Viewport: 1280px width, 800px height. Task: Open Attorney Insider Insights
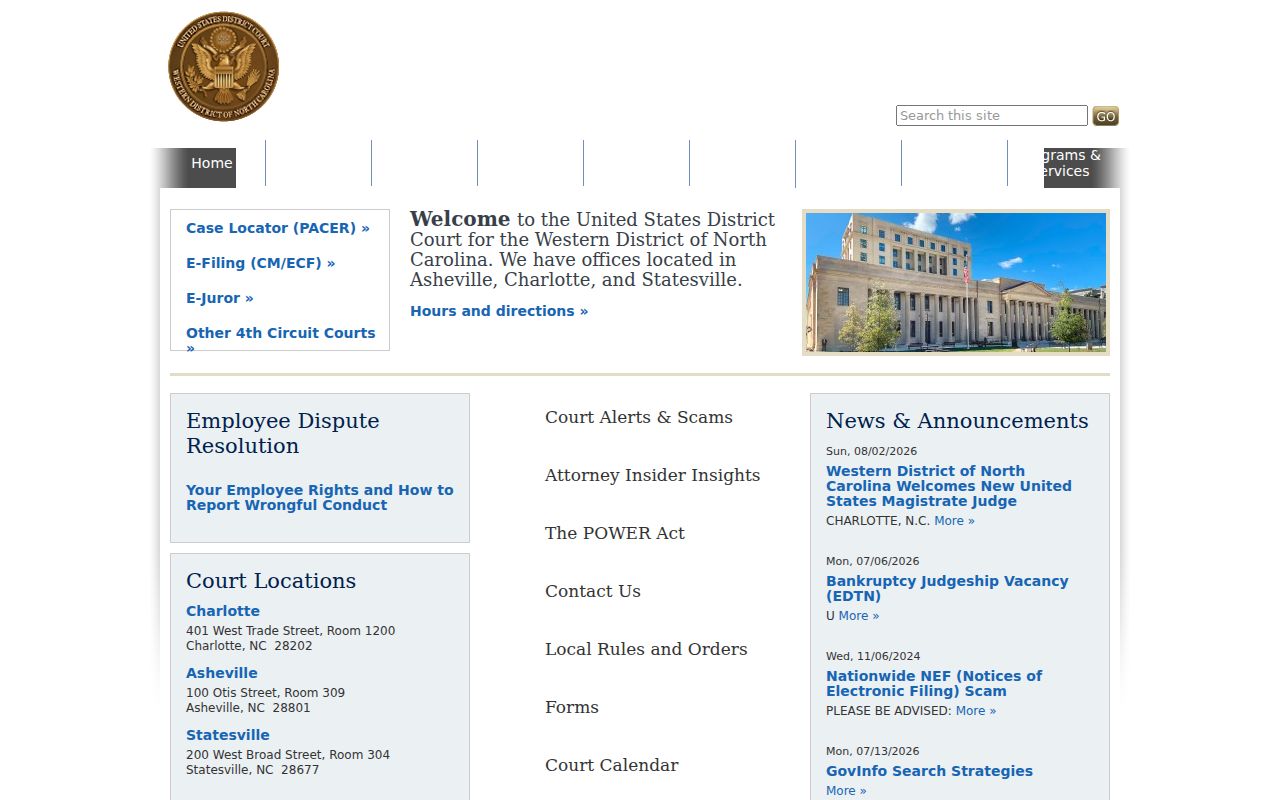pos(652,475)
